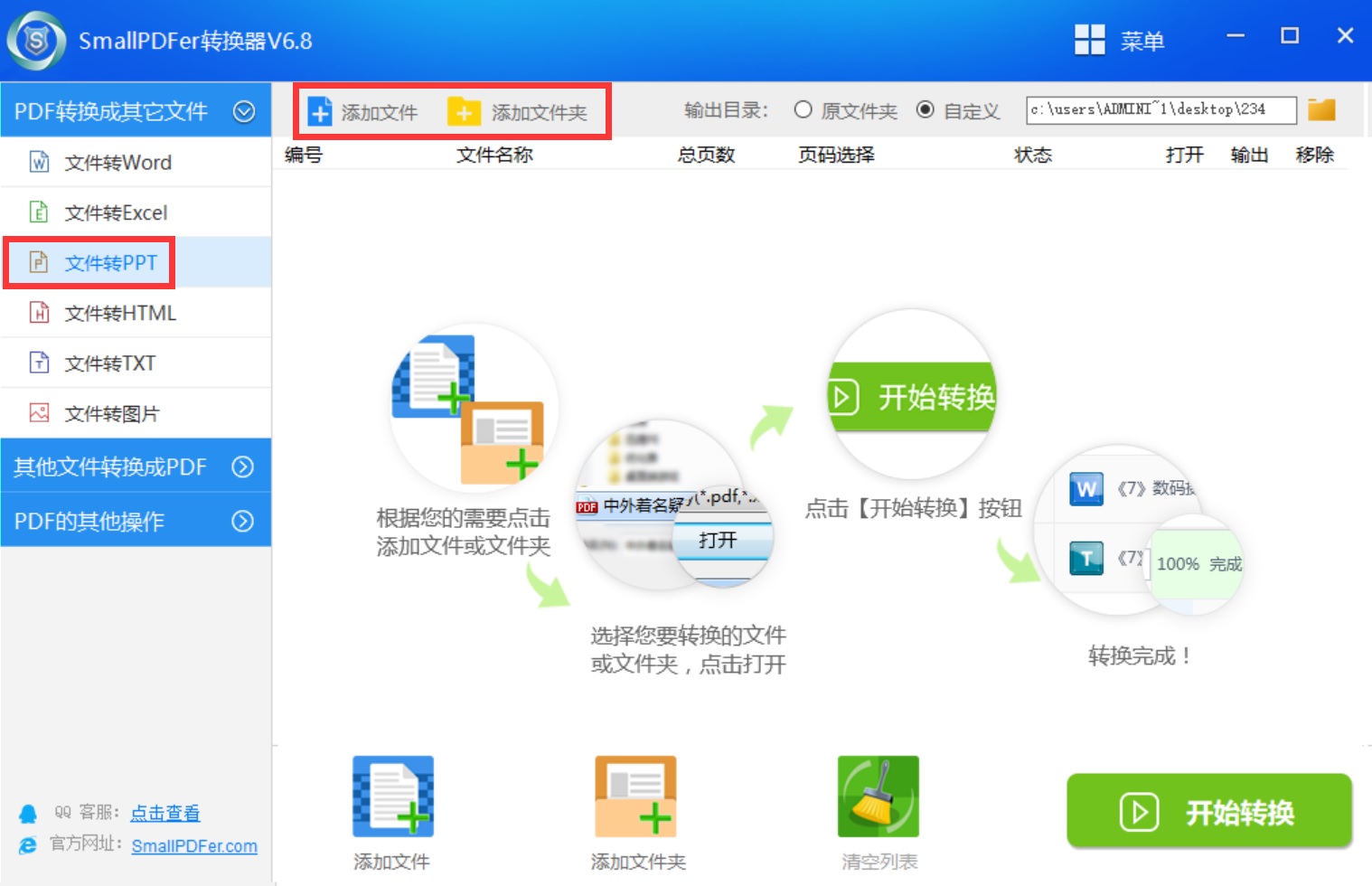Viewport: 1372px width, 886px height.
Task: Click the 打开 column header
Action: click(x=1184, y=155)
